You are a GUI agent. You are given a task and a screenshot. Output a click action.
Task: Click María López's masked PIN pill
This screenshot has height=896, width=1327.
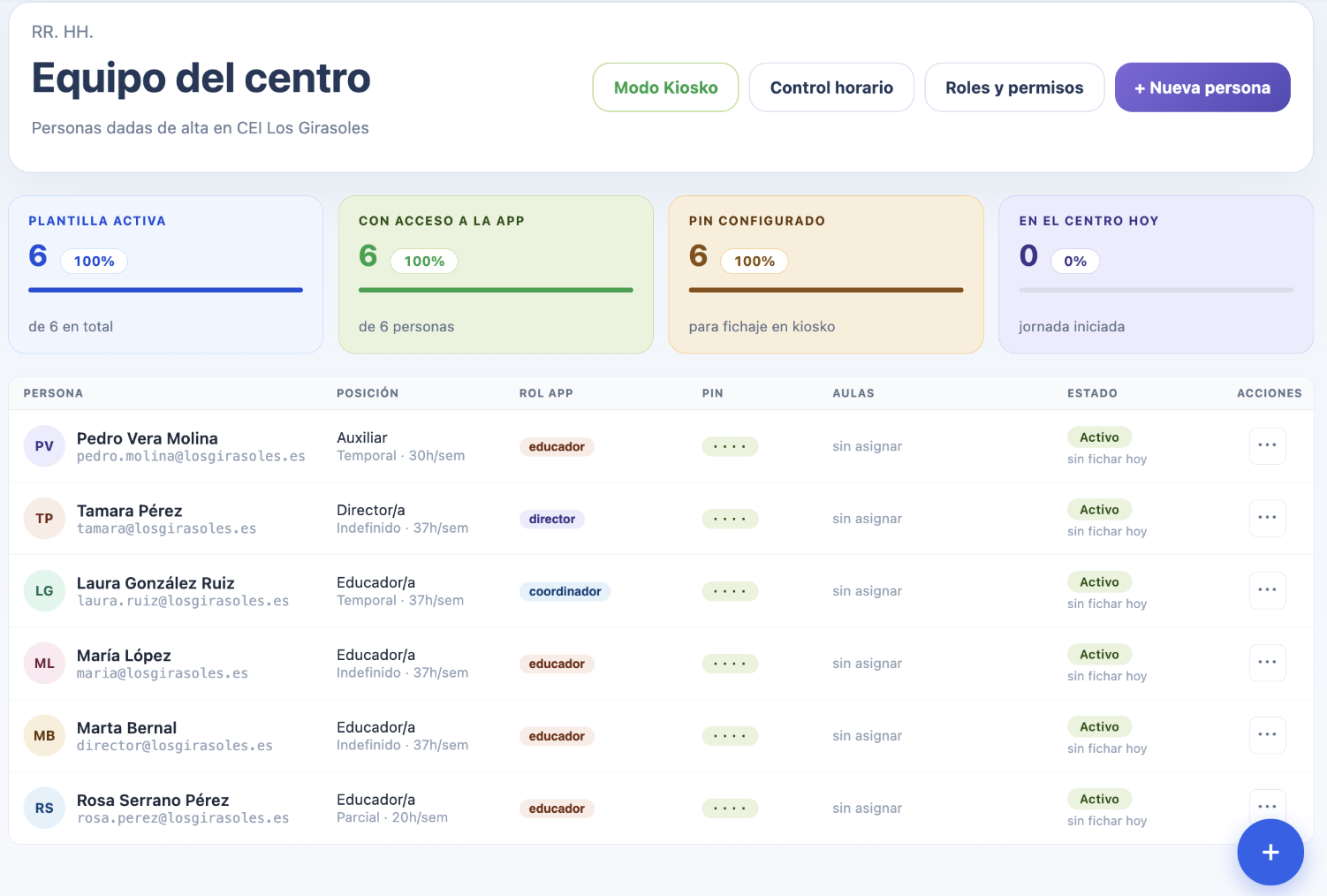730,664
